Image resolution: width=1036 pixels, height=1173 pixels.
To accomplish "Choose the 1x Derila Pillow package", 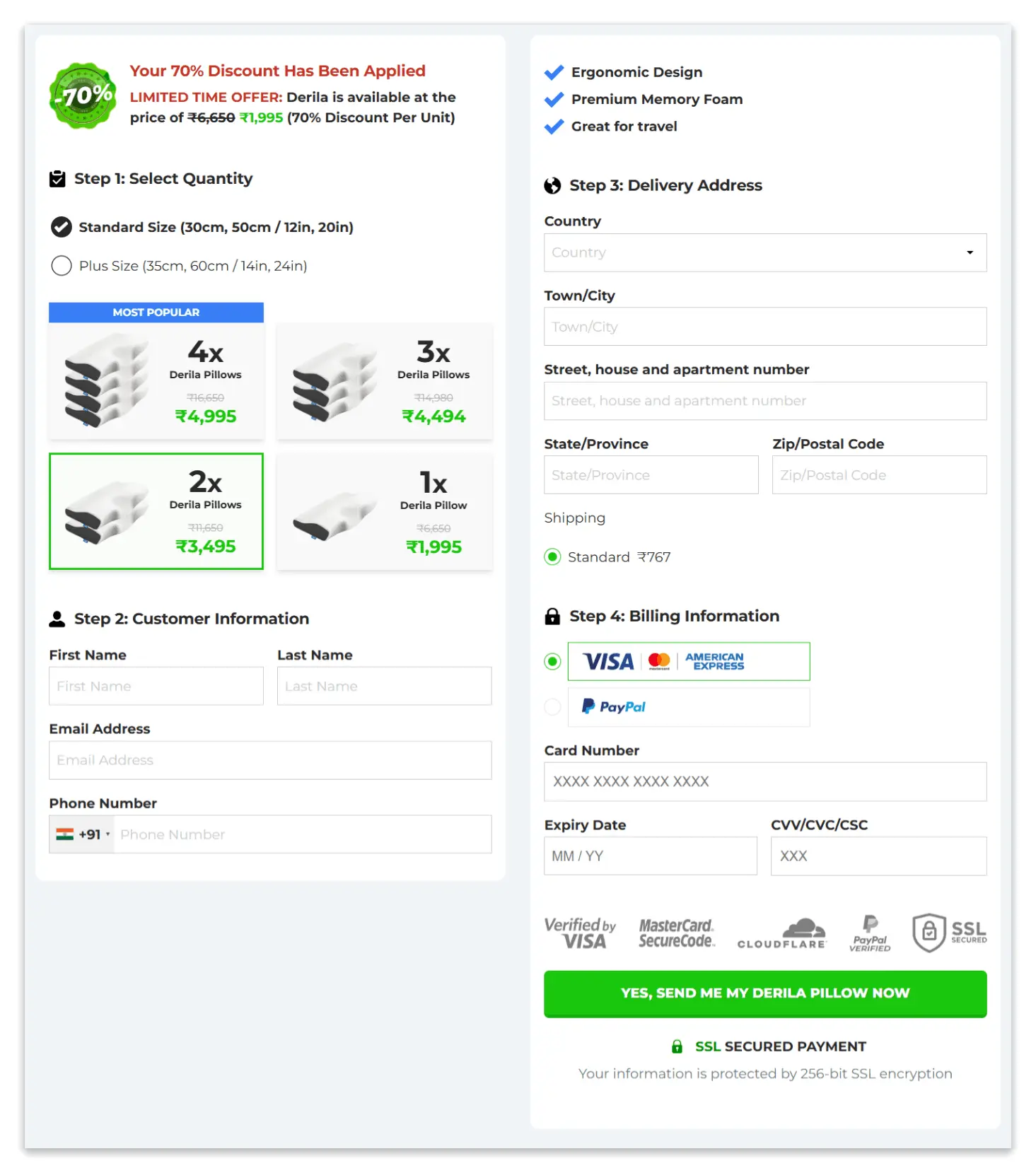I will [385, 511].
